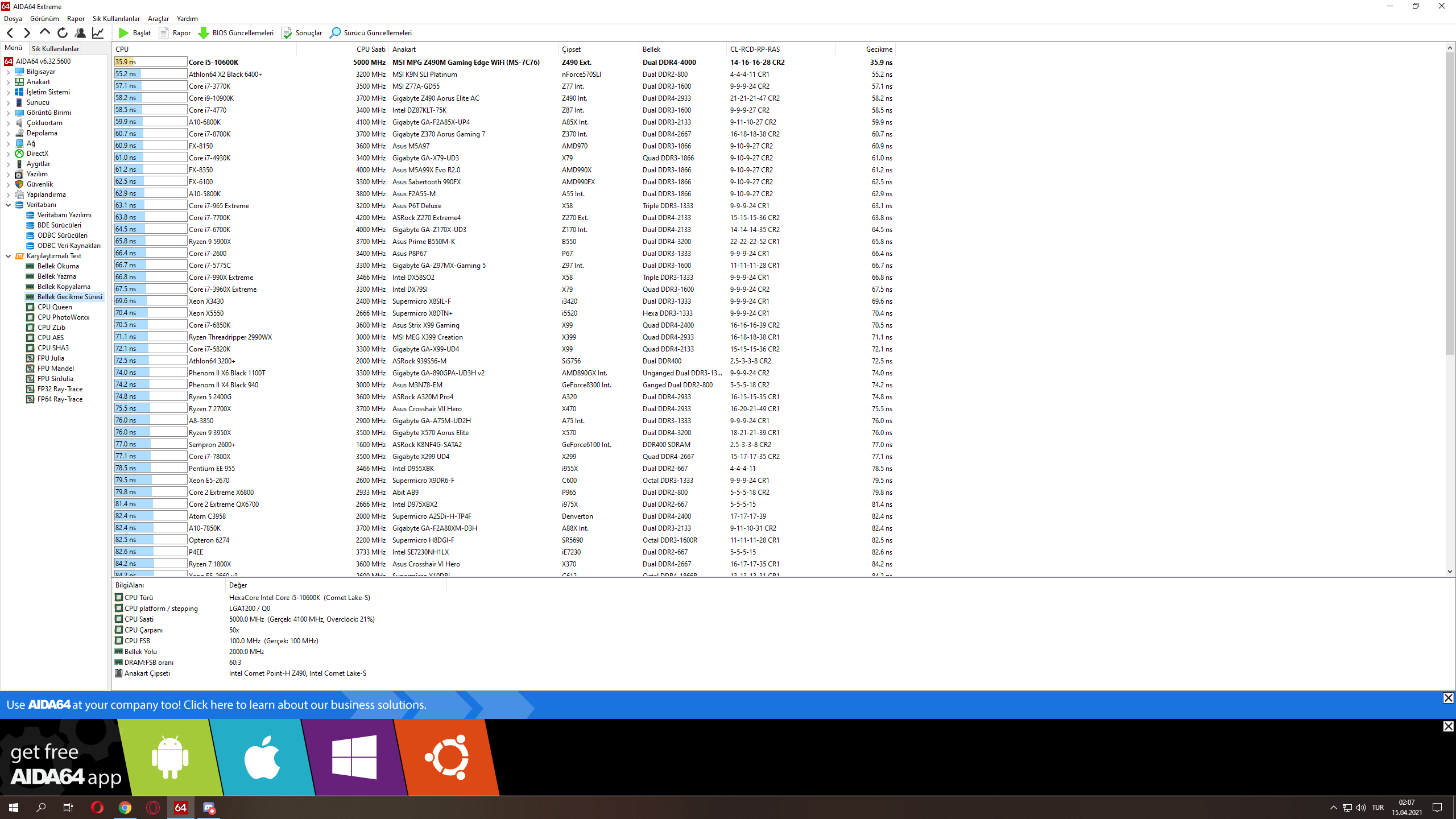Sort by CL-RCD-RP-RAS column header

(781, 49)
